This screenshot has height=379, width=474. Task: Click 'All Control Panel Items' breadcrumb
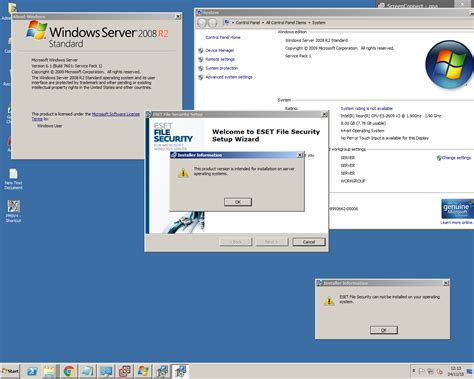tap(286, 23)
